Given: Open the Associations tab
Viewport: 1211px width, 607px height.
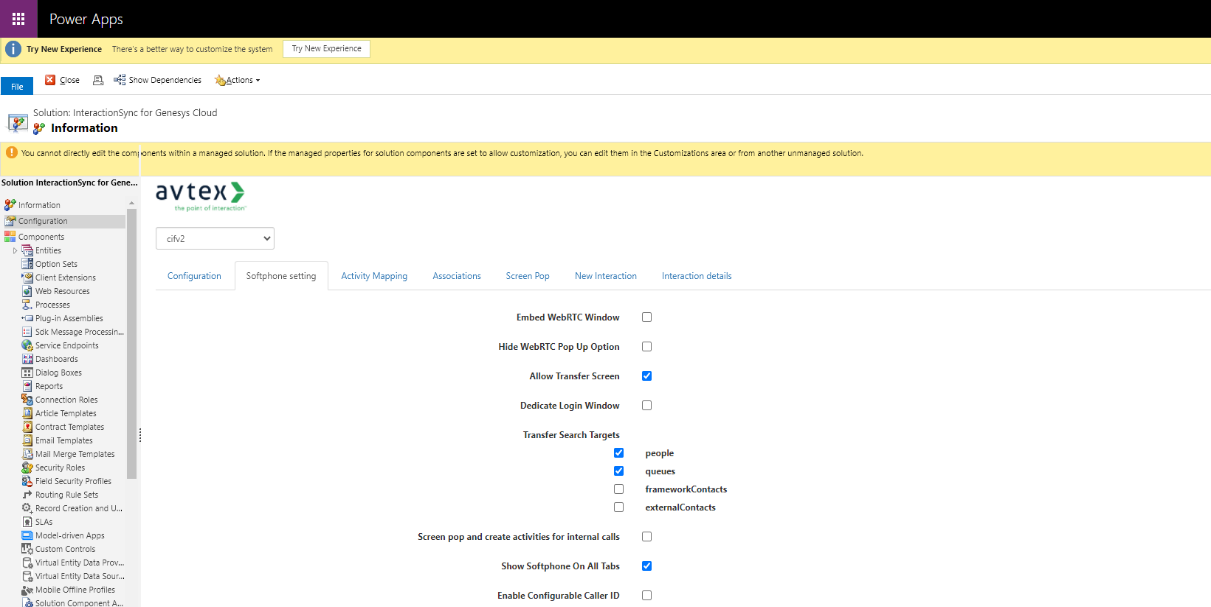Looking at the screenshot, I should coord(457,276).
